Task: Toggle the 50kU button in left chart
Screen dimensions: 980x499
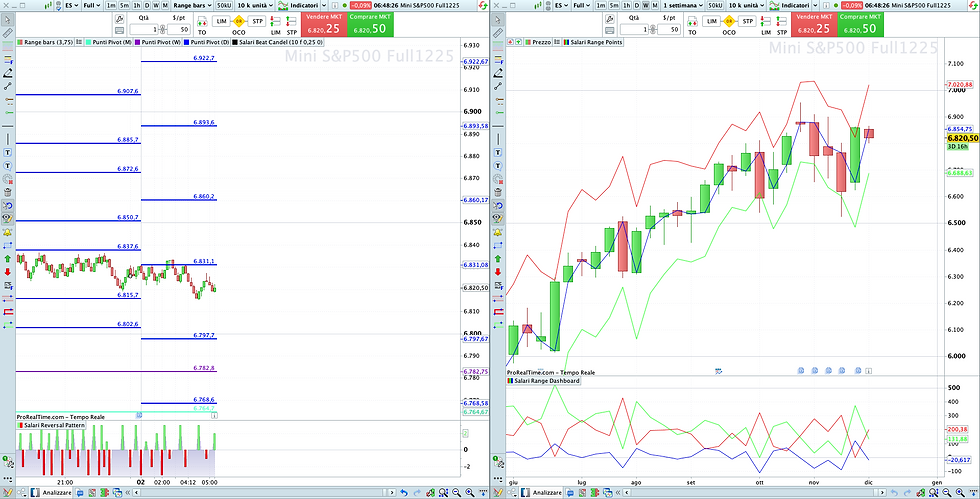Action: pyautogui.click(x=223, y=5)
